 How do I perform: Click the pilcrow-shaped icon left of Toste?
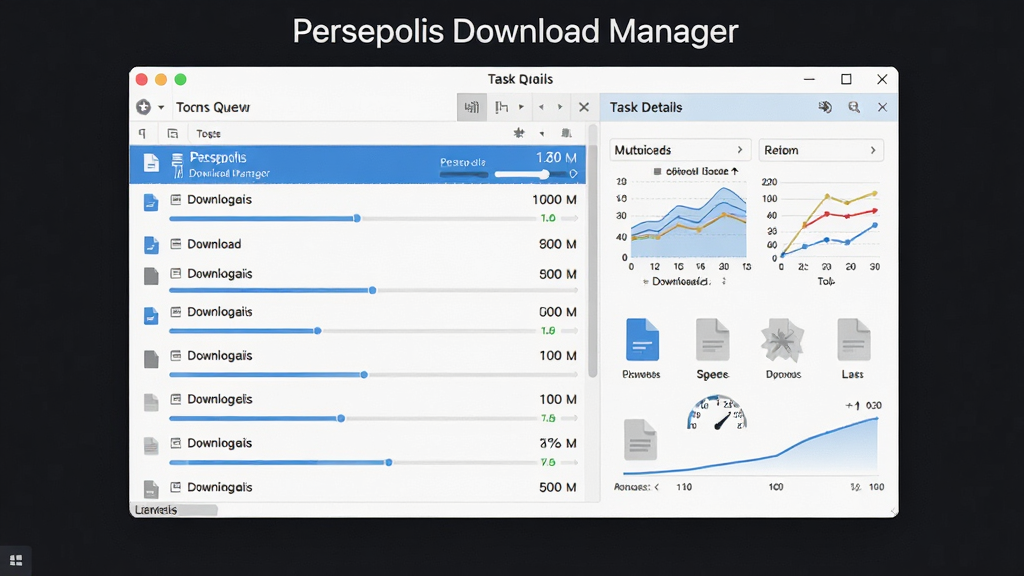coord(142,134)
